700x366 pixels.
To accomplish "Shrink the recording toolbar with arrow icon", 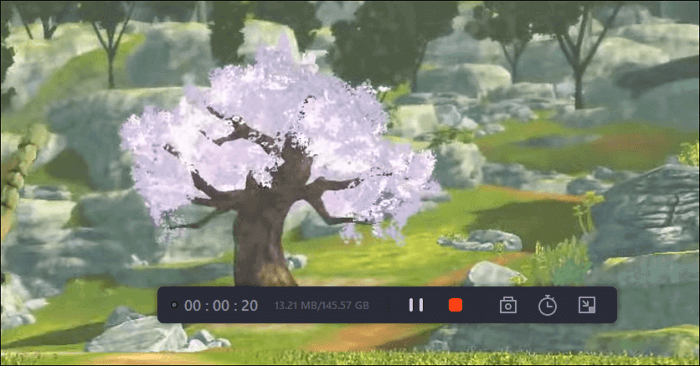I will click(x=587, y=305).
